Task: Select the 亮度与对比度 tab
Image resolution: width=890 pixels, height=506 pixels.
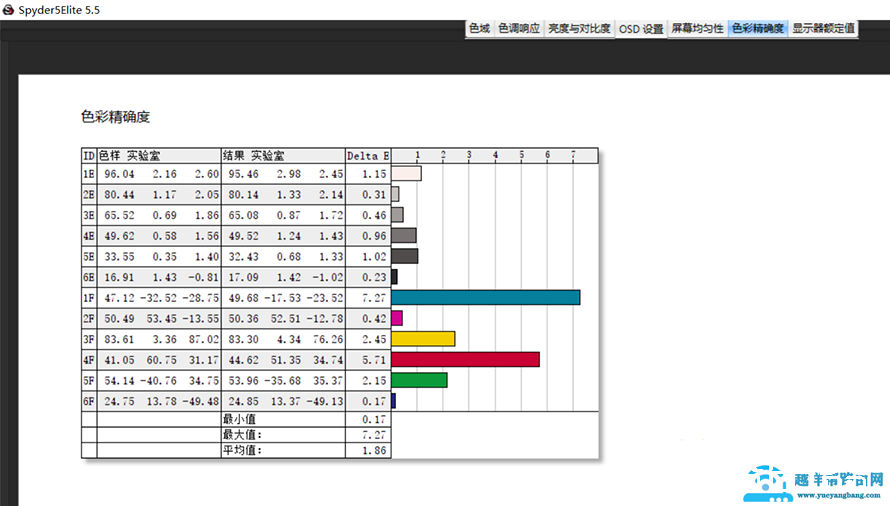Action: pyautogui.click(x=578, y=28)
